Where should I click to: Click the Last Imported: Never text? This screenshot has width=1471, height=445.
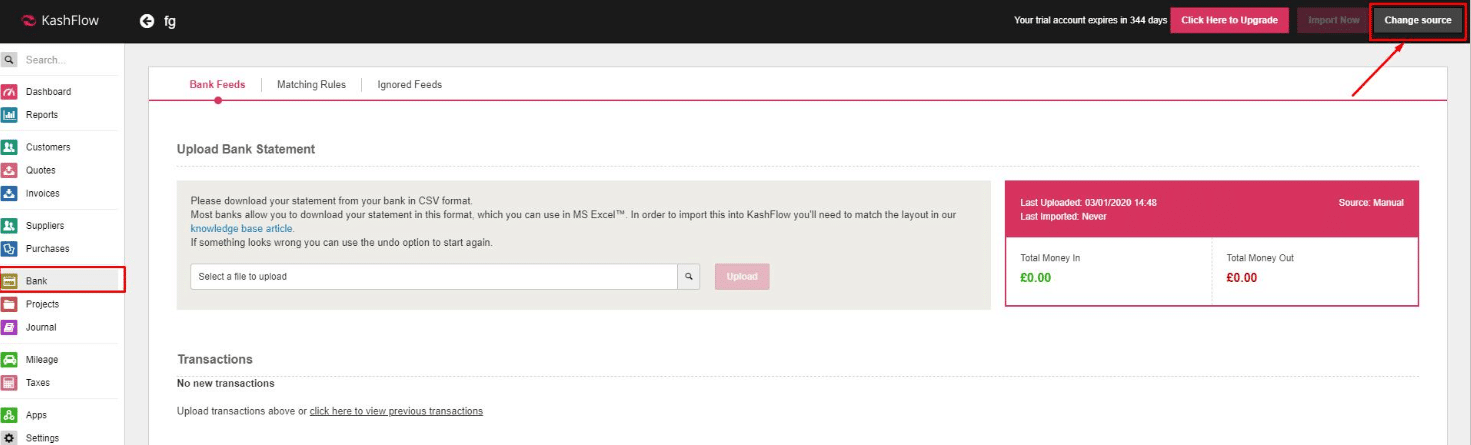[x=1063, y=217]
